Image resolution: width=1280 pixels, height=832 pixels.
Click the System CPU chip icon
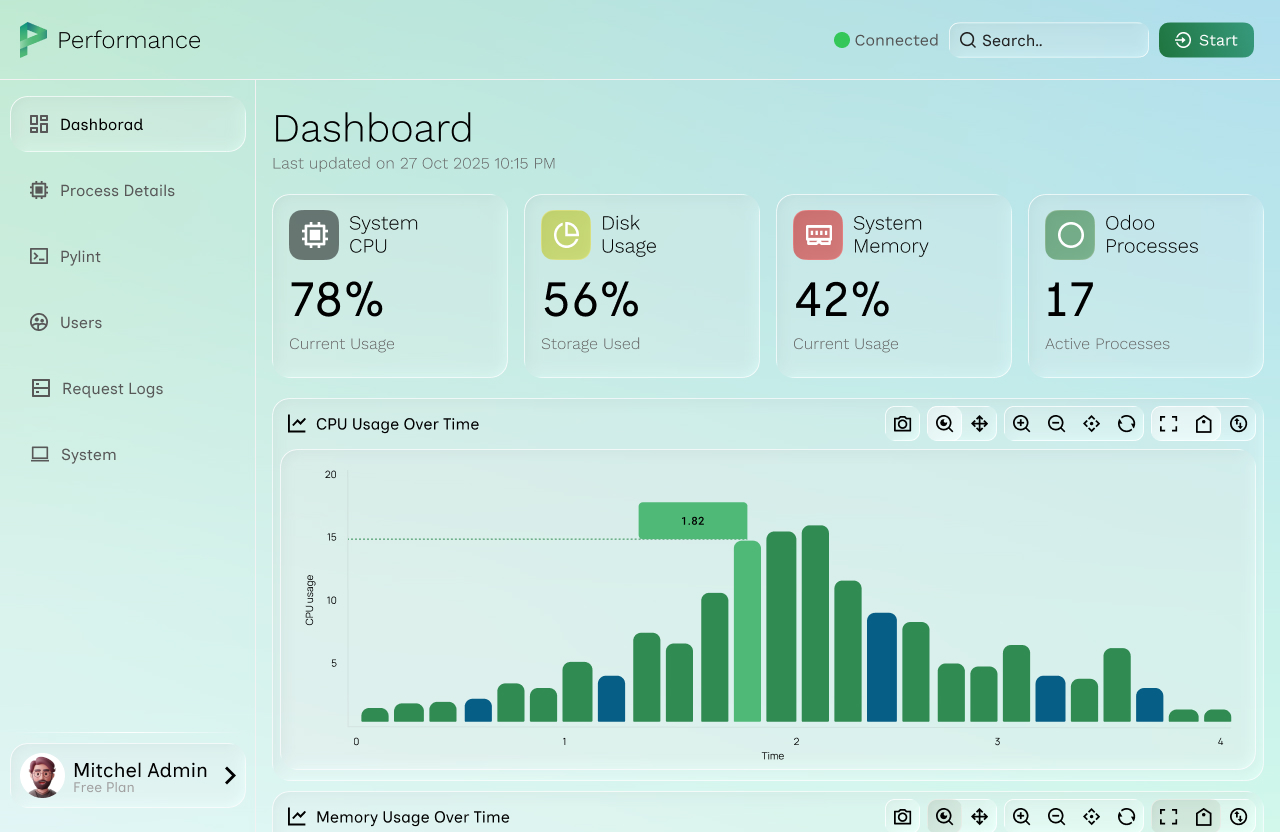click(314, 235)
